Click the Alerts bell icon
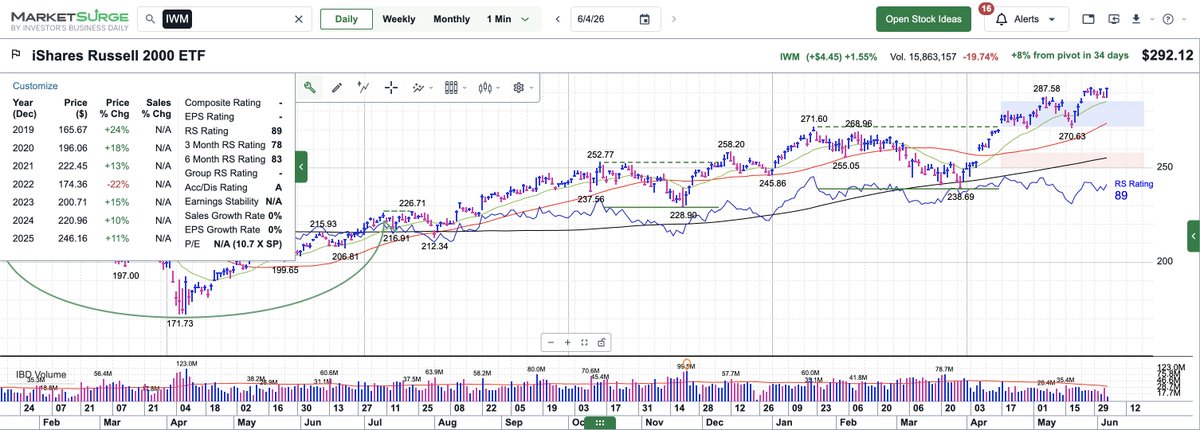1200x430 pixels. [x=1002, y=19]
